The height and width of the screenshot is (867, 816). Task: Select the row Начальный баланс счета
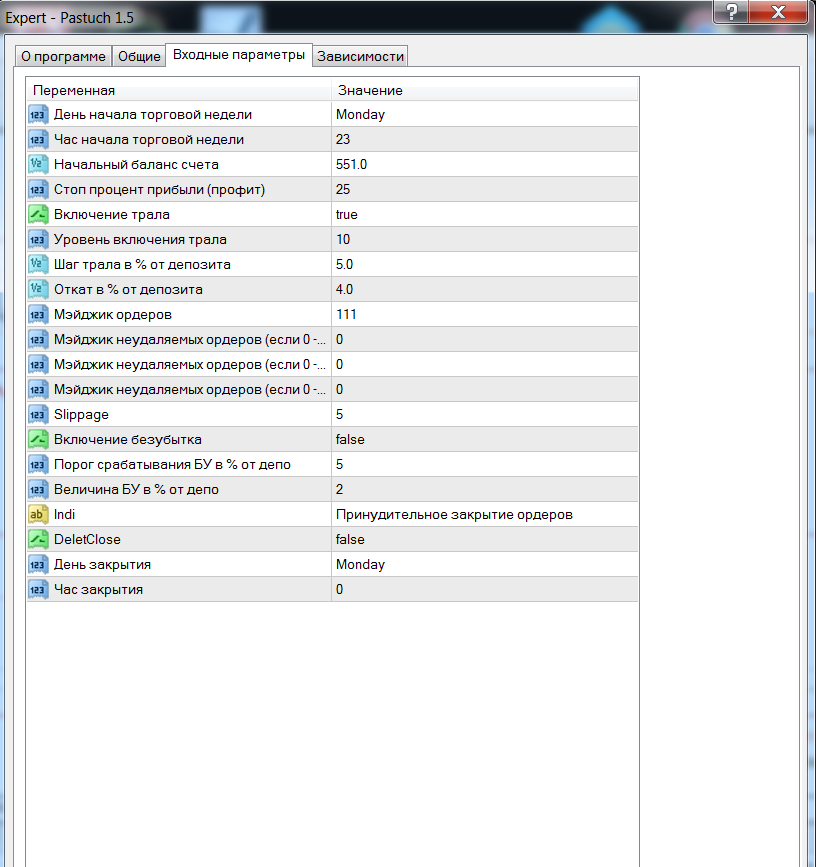pyautogui.click(x=332, y=164)
